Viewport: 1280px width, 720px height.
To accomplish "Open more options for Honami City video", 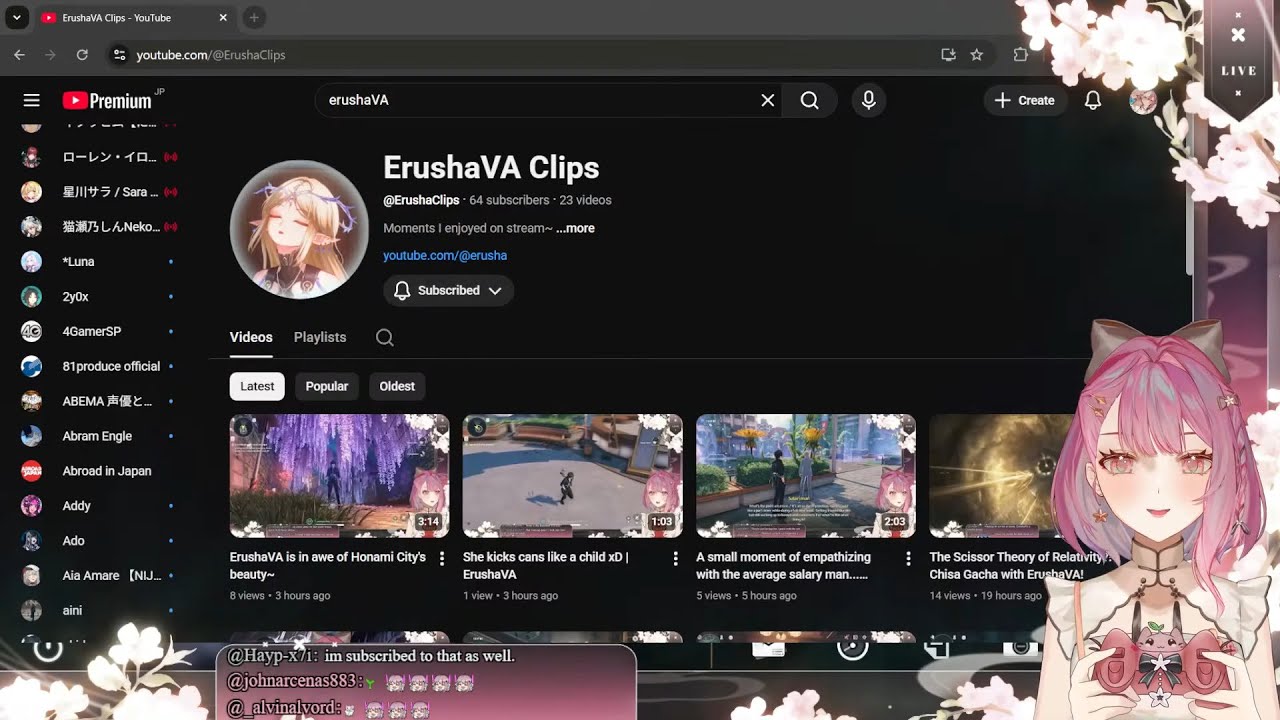I will (442, 558).
